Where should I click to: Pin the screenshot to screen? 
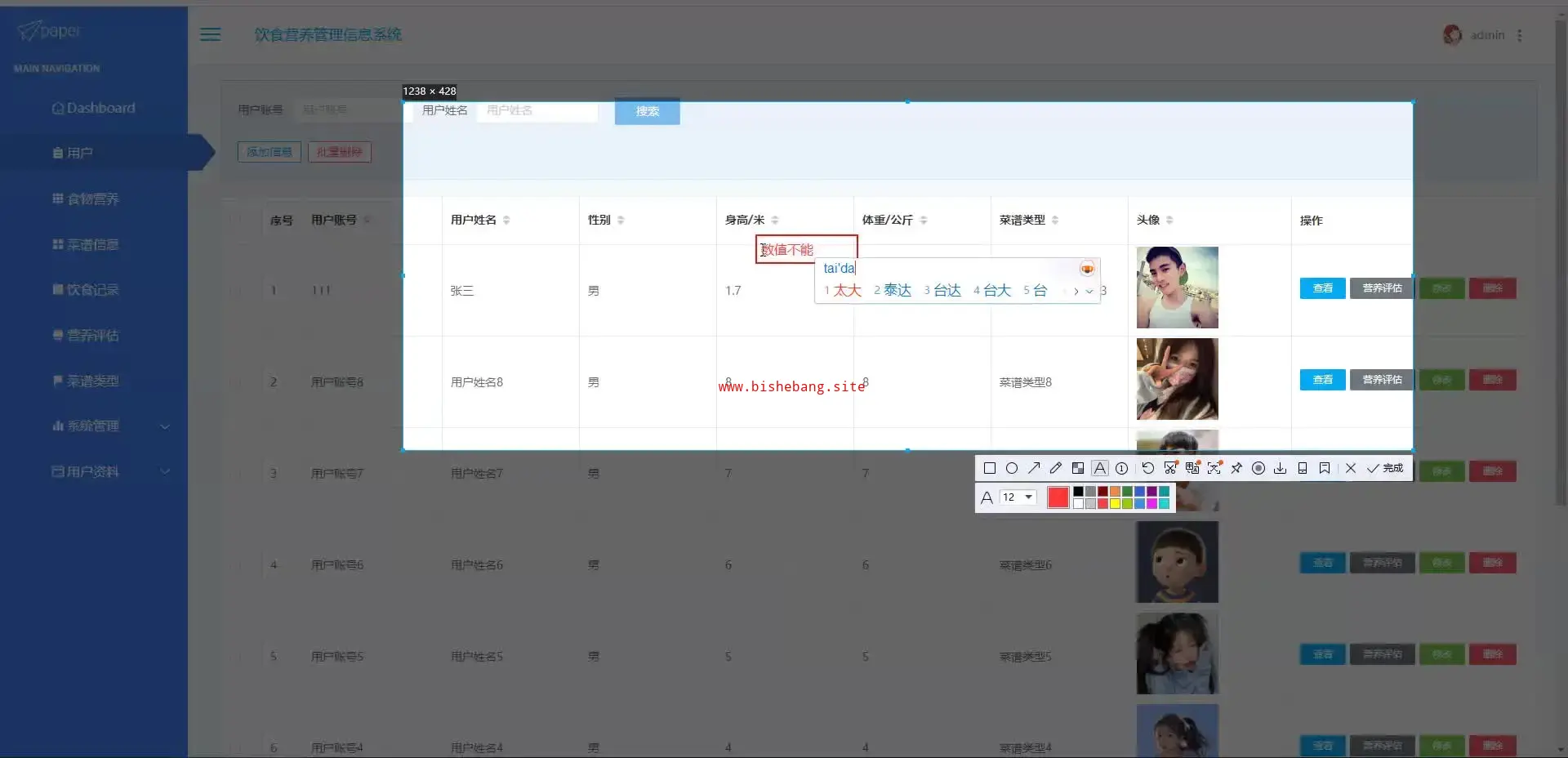click(x=1236, y=468)
